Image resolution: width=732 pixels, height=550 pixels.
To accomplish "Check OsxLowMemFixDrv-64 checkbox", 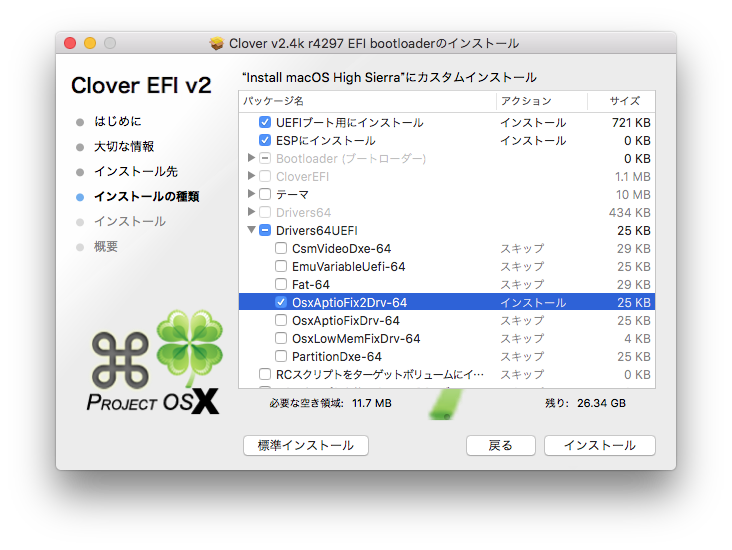I will pyautogui.click(x=281, y=338).
